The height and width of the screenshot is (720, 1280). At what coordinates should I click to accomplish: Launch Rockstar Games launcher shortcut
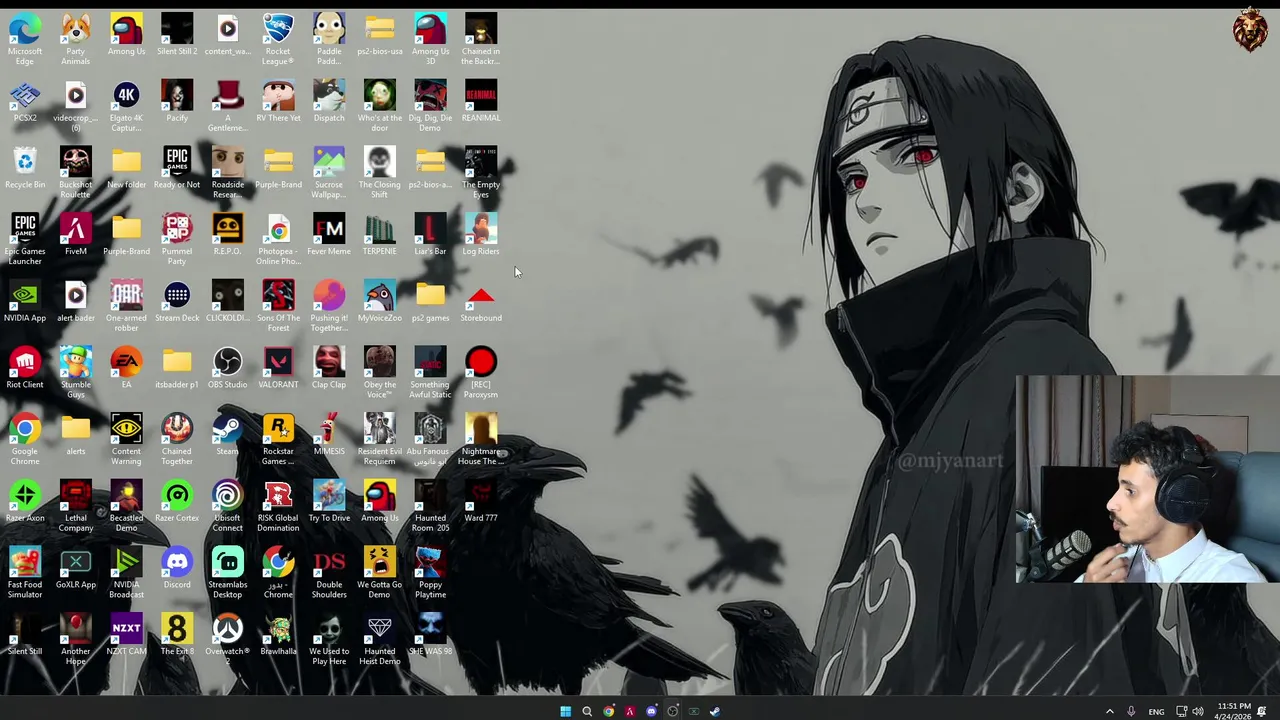click(x=278, y=440)
